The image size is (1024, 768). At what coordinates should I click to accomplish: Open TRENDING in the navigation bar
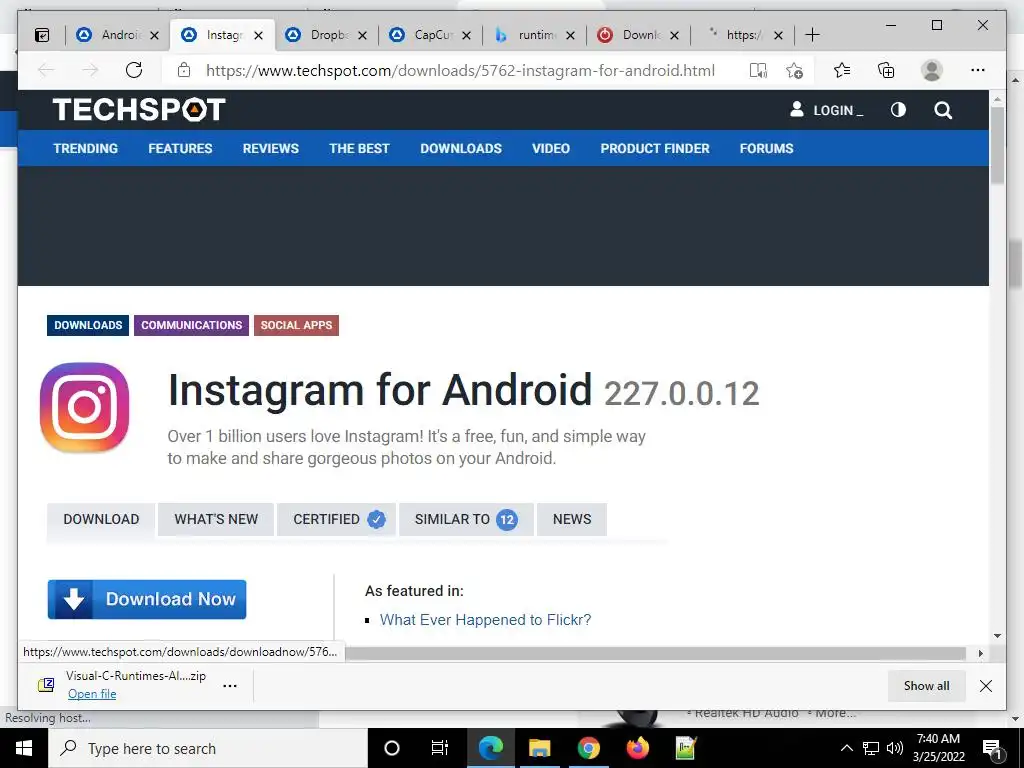point(86,148)
